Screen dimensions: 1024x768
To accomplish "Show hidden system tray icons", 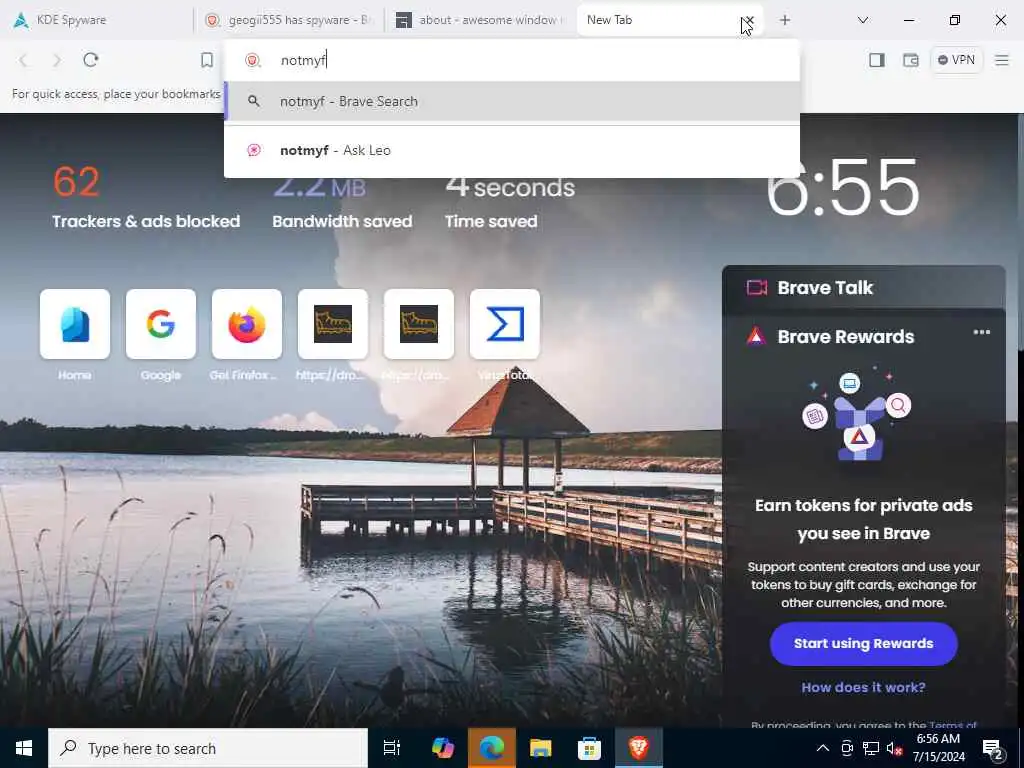I will pyautogui.click(x=823, y=748).
